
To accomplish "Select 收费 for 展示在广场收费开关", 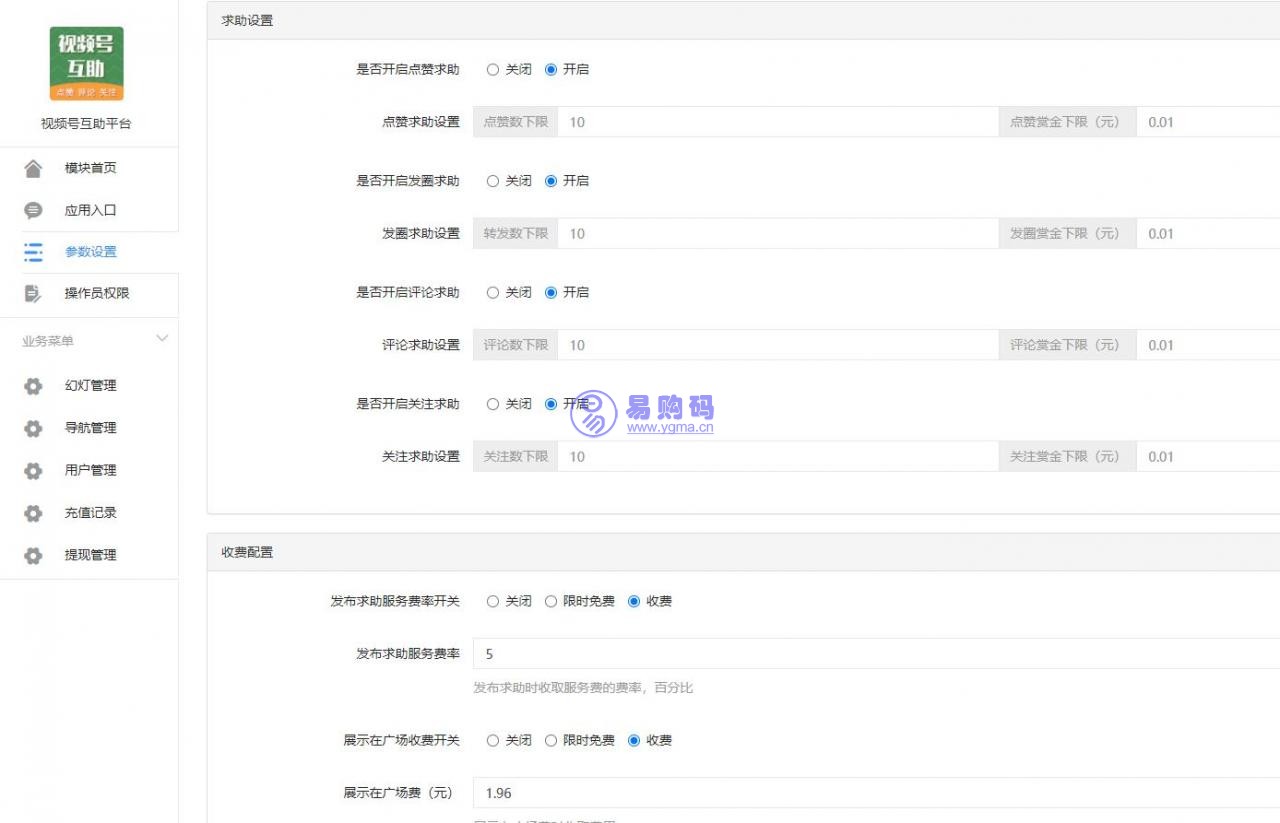I will pyautogui.click(x=634, y=741).
